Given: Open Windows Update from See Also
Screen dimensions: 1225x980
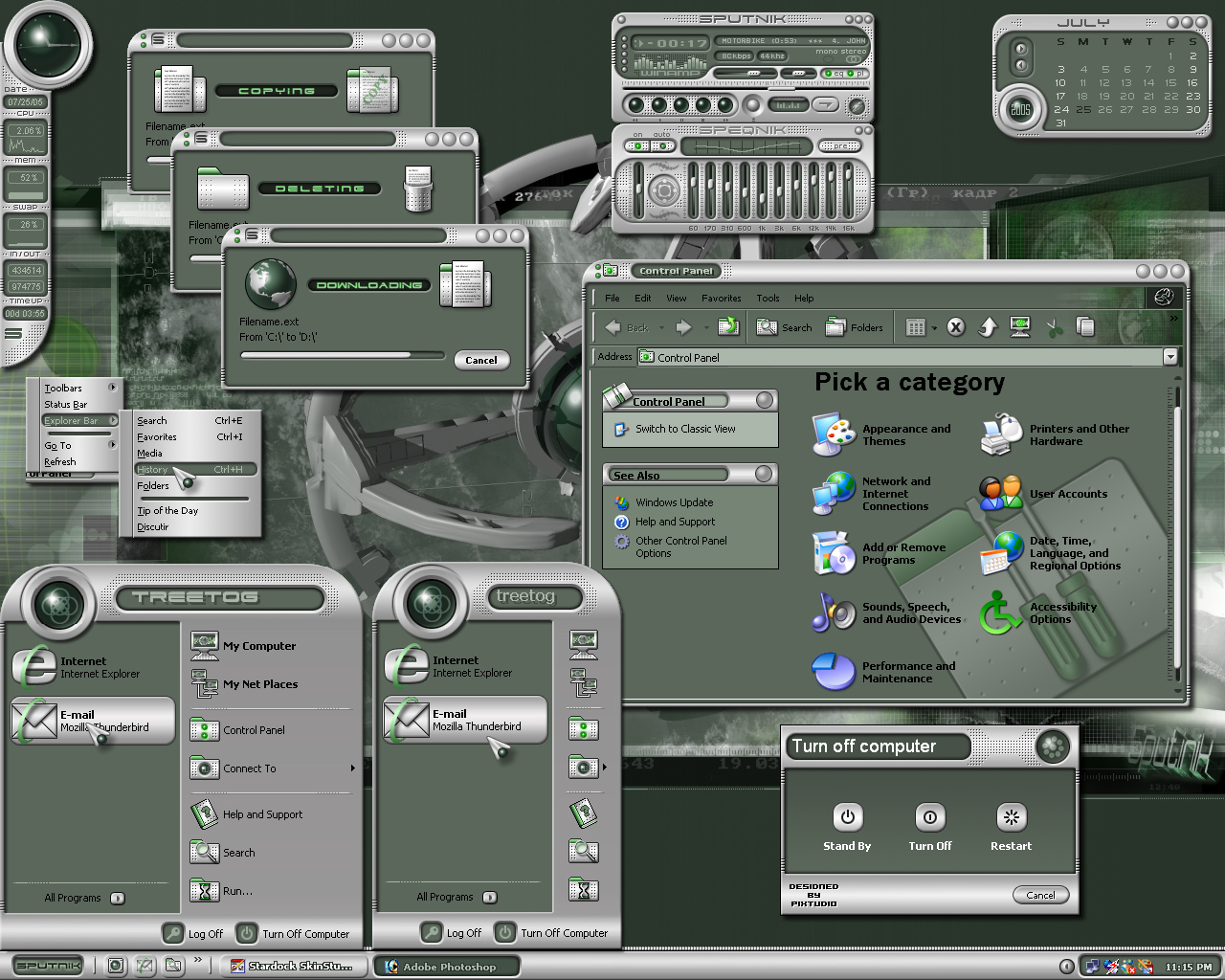Looking at the screenshot, I should tap(674, 502).
